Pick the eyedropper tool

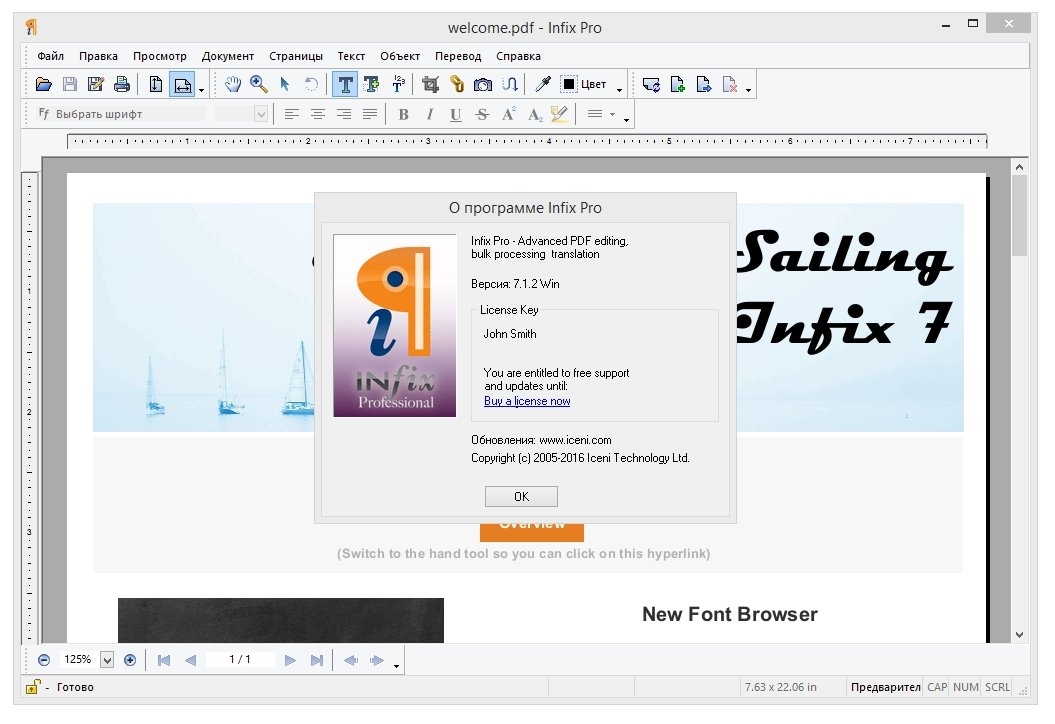[x=542, y=85]
